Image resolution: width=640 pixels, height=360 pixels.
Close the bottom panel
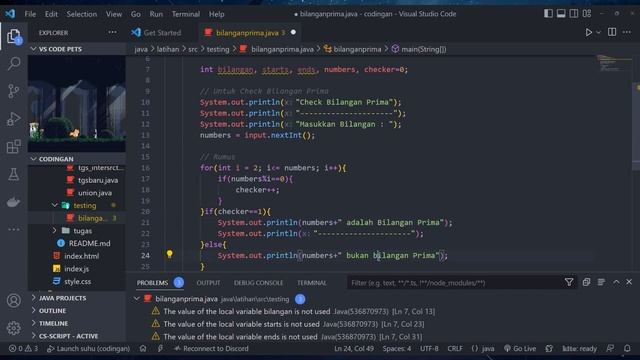(x=629, y=282)
